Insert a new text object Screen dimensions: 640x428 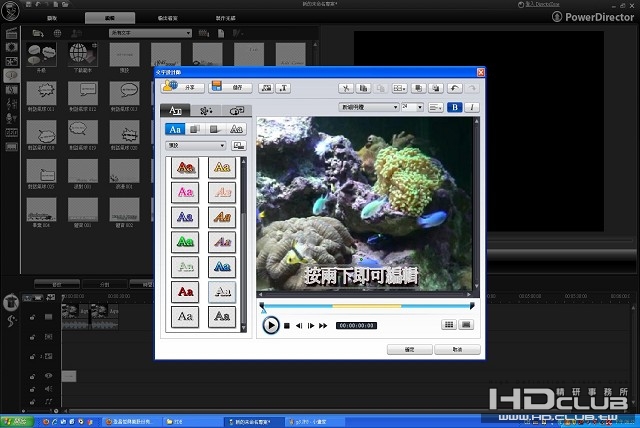[x=283, y=88]
